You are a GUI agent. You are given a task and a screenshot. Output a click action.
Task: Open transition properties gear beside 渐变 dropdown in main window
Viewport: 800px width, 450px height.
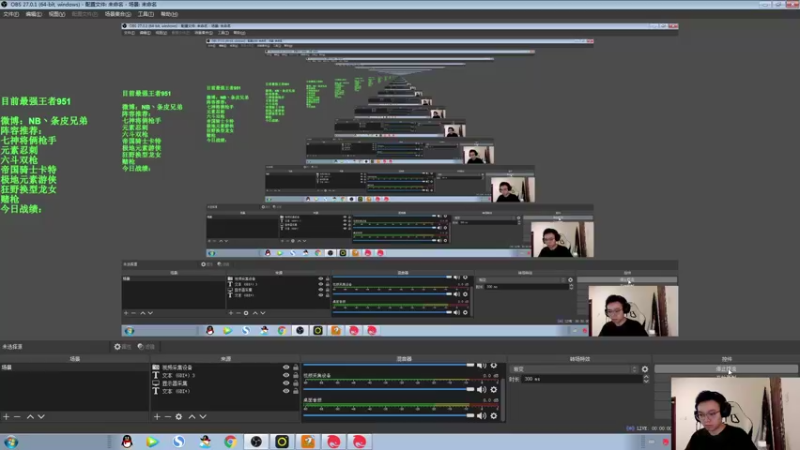[x=645, y=369]
